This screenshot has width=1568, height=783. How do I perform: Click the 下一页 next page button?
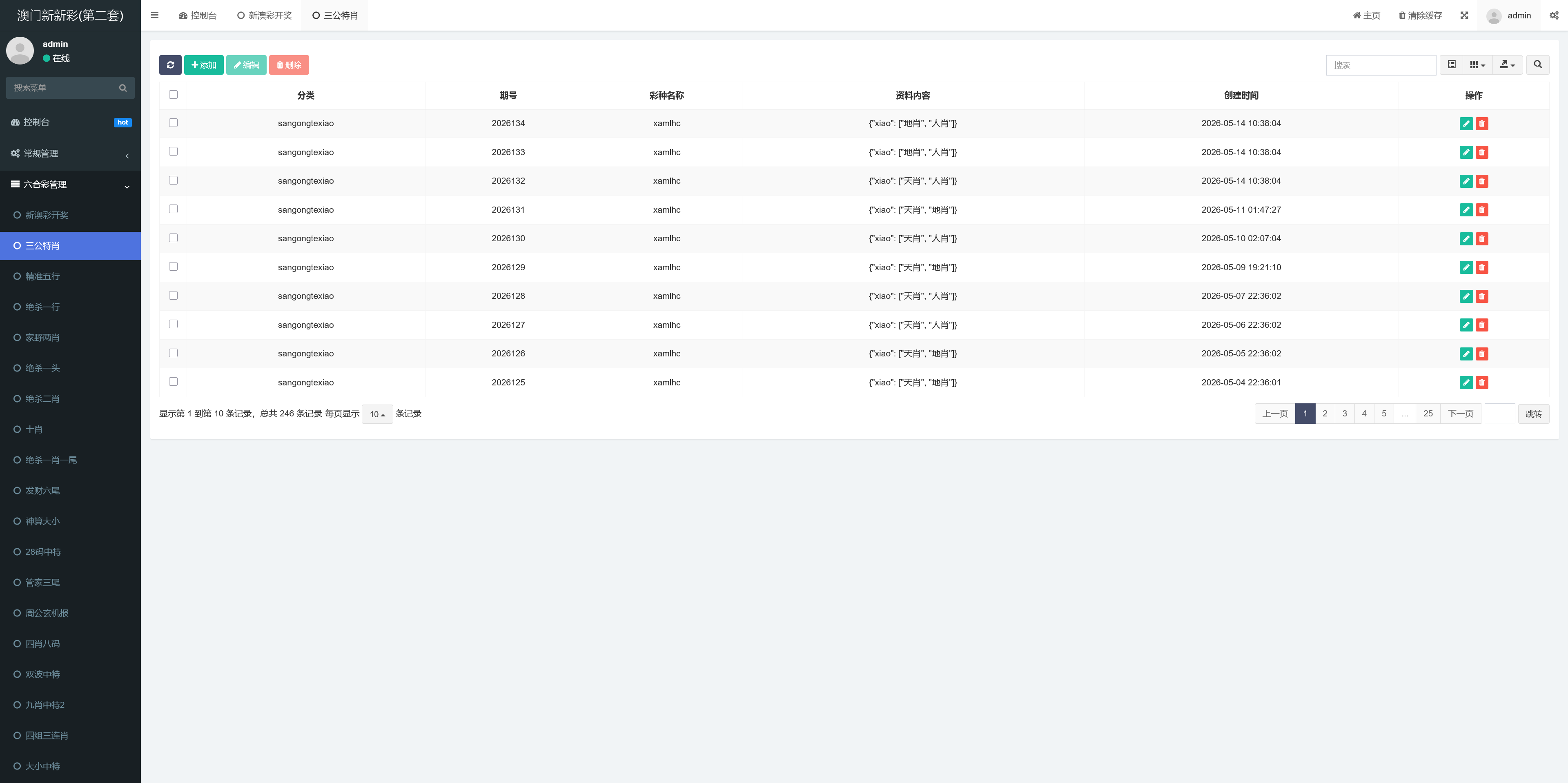click(1460, 414)
